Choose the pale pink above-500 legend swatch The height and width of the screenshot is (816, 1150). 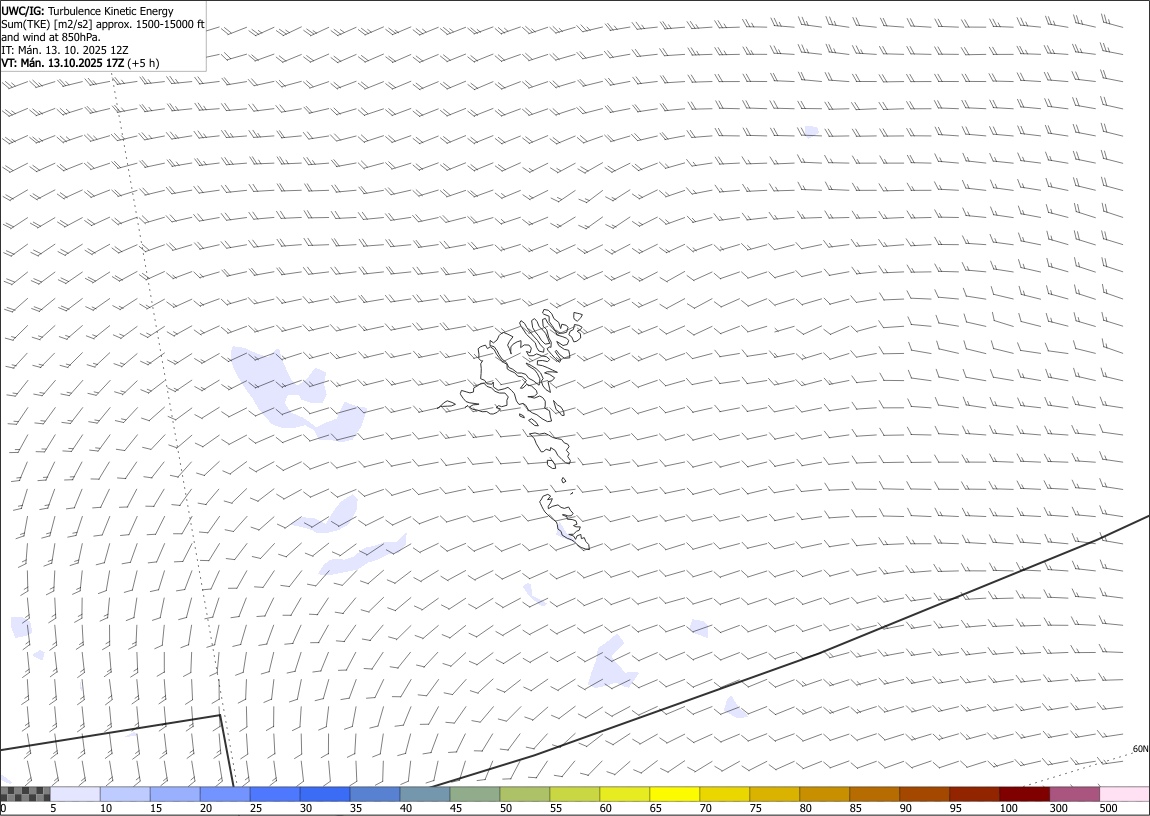coord(1124,794)
